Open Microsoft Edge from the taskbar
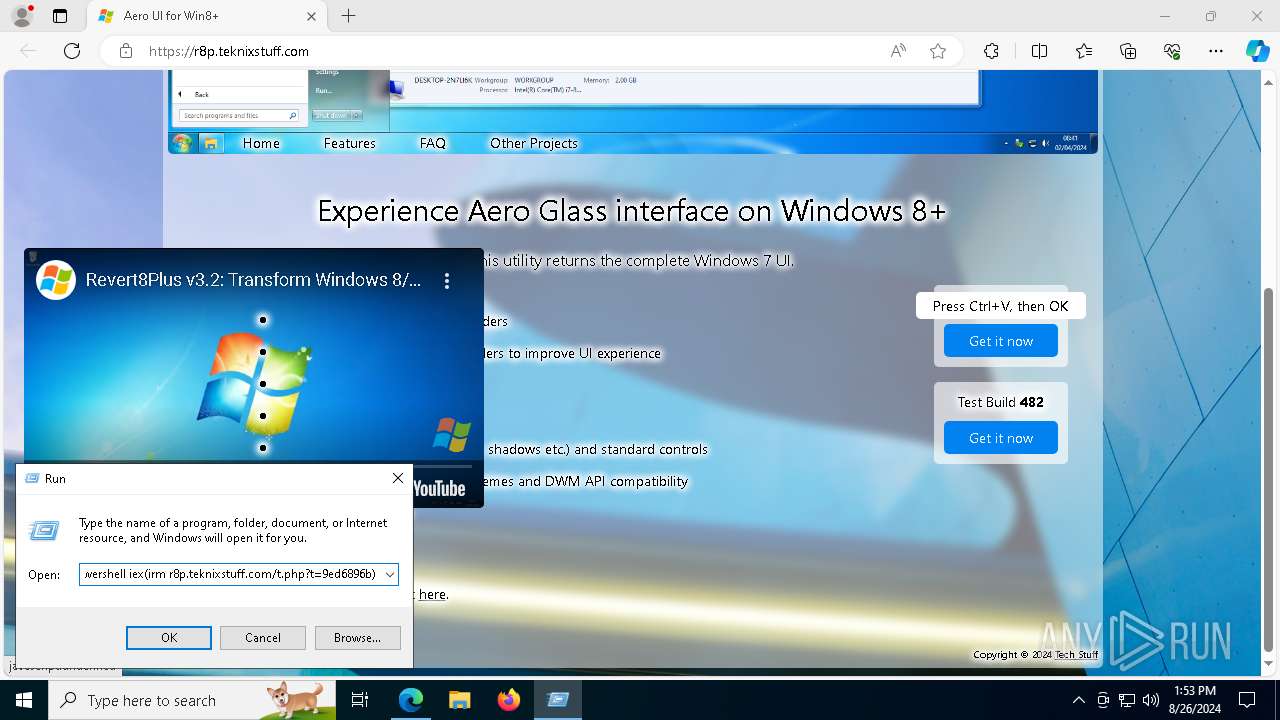The width and height of the screenshot is (1280, 720). pos(411,700)
